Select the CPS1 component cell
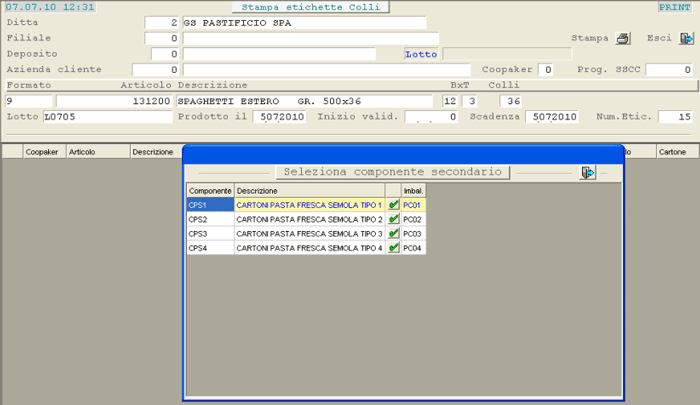The height and width of the screenshot is (405, 700). pos(210,205)
